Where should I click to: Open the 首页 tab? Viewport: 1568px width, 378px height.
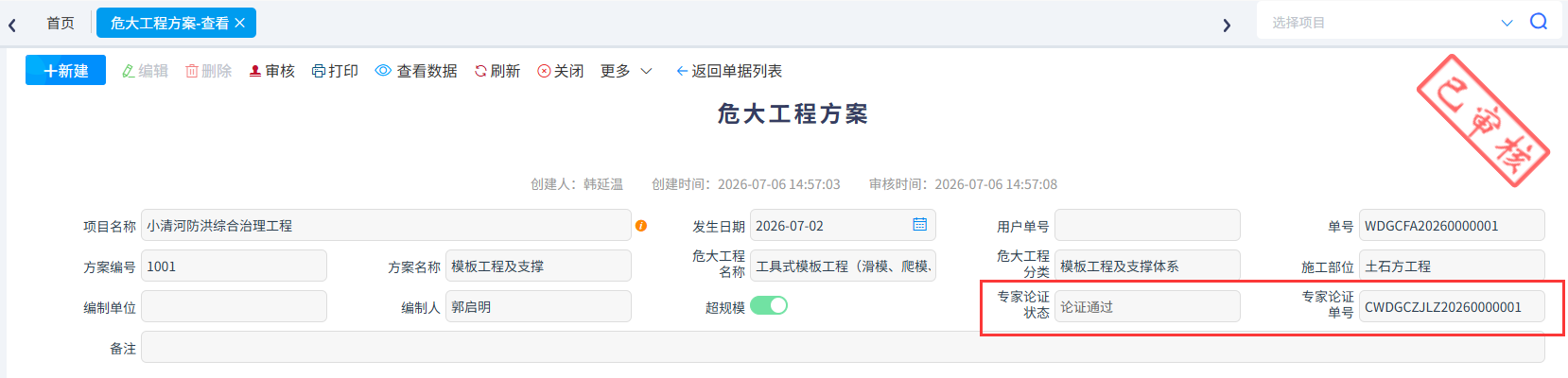point(61,23)
